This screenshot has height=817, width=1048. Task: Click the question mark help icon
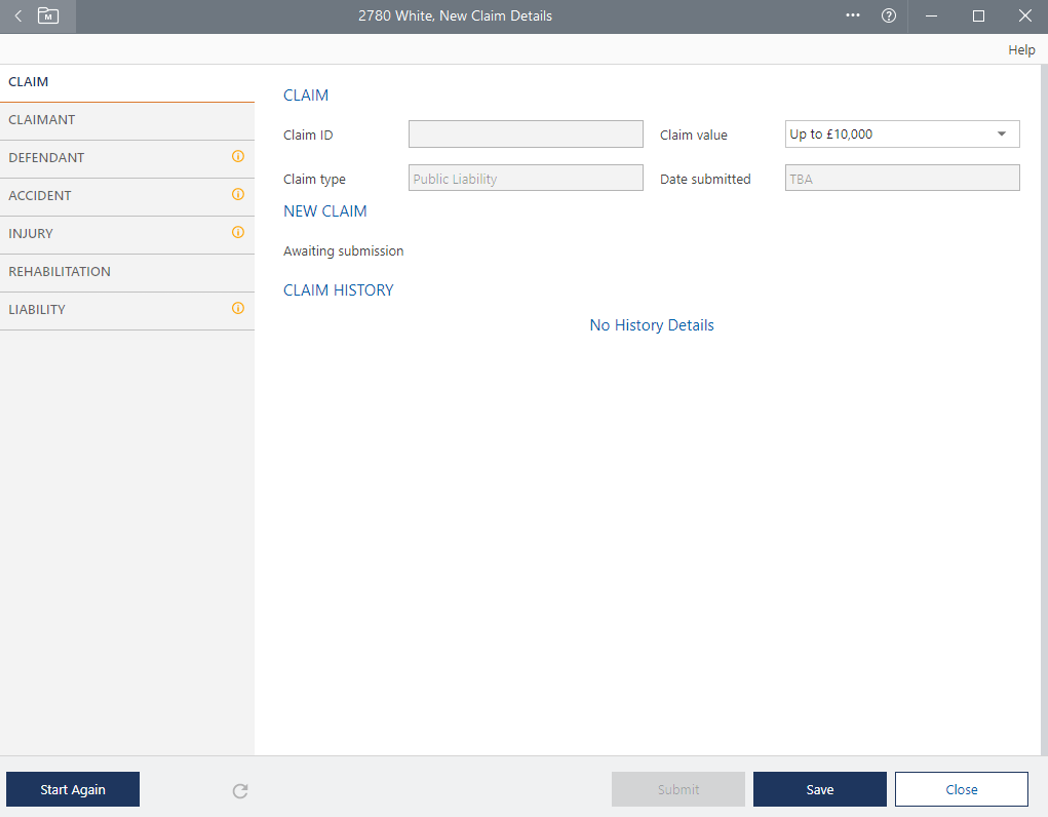888,16
